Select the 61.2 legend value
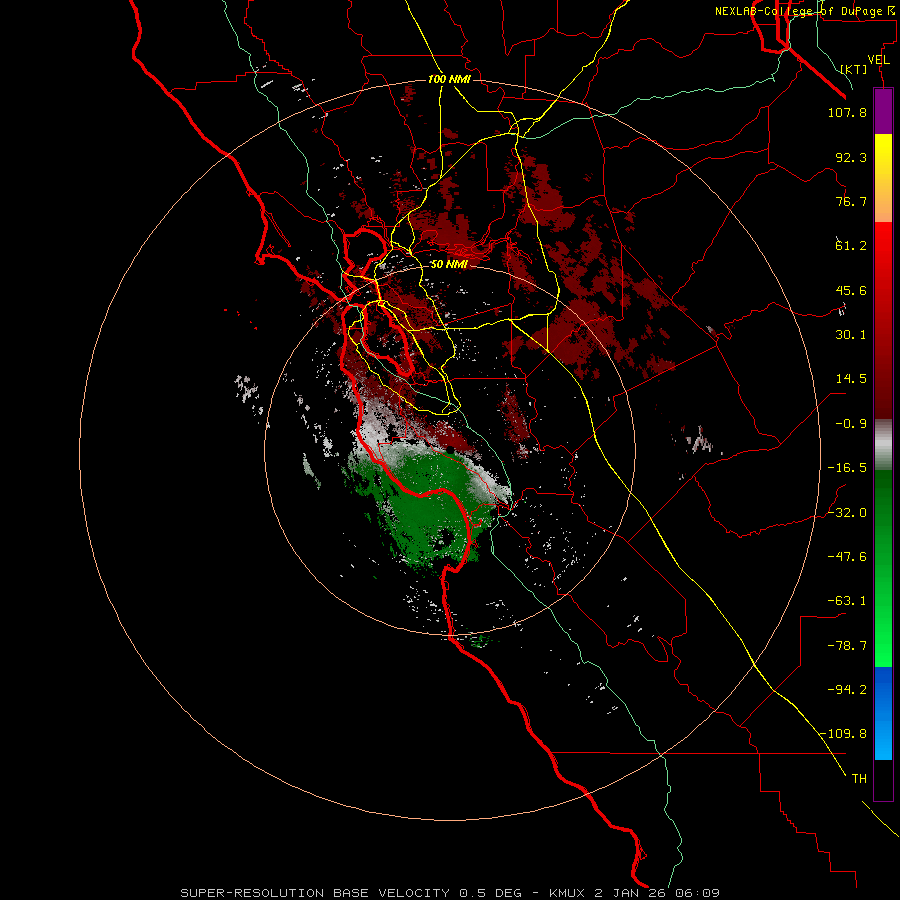This screenshot has height=900, width=900. pyautogui.click(x=851, y=246)
